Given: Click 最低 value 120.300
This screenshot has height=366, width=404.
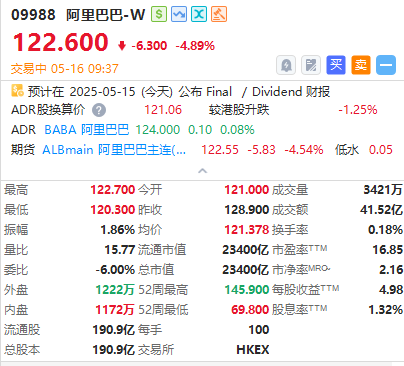Looking at the screenshot, I should coord(113,210).
